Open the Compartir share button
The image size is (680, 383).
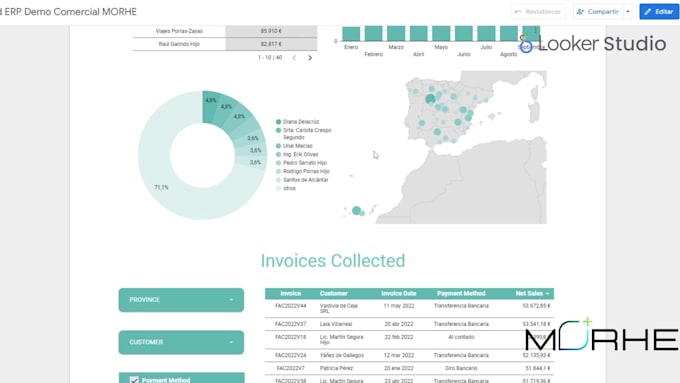pos(598,12)
